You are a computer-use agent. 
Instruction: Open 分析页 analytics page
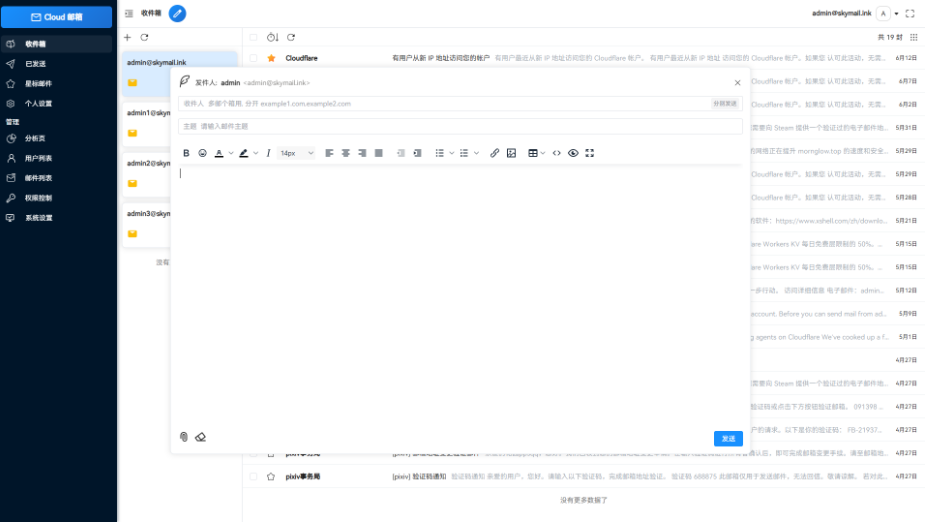pos(57,140)
